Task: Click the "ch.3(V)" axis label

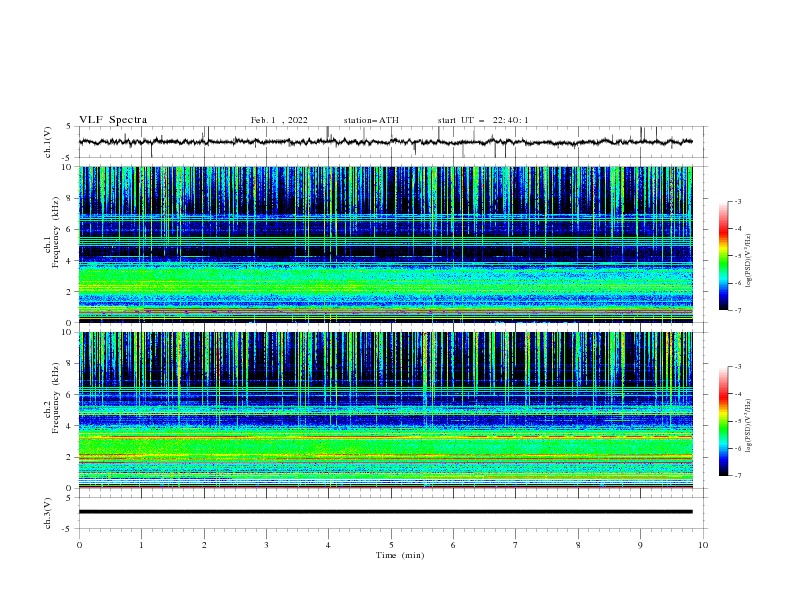Action: [48, 513]
